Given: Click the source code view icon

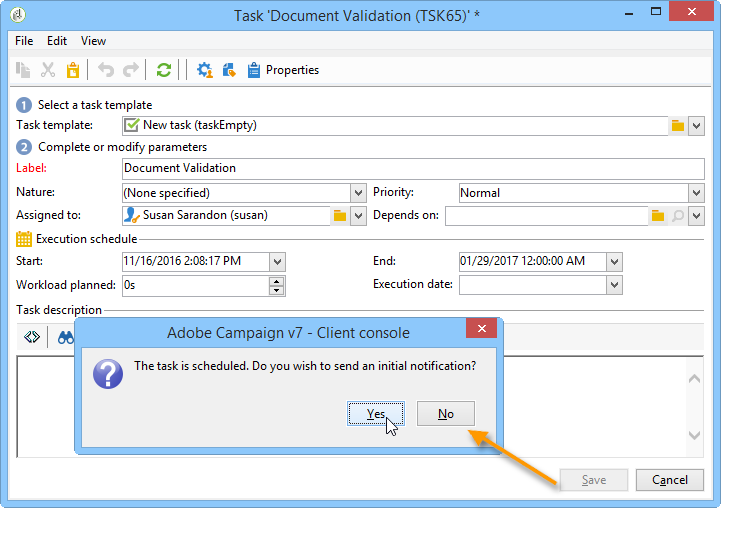Looking at the screenshot, I should point(32,337).
